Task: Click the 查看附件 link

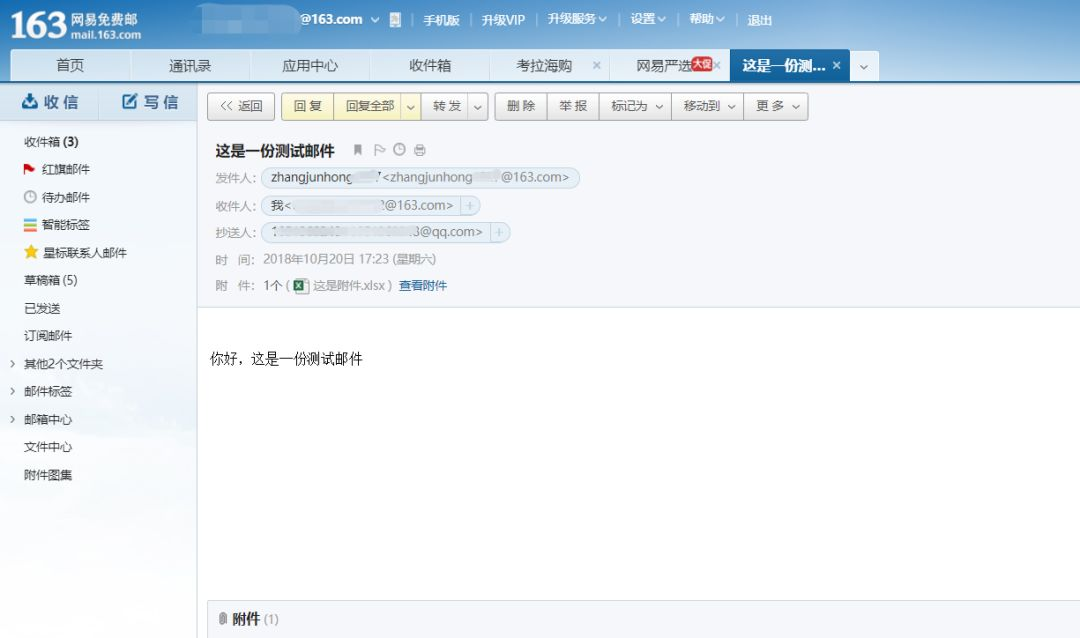Action: [423, 286]
